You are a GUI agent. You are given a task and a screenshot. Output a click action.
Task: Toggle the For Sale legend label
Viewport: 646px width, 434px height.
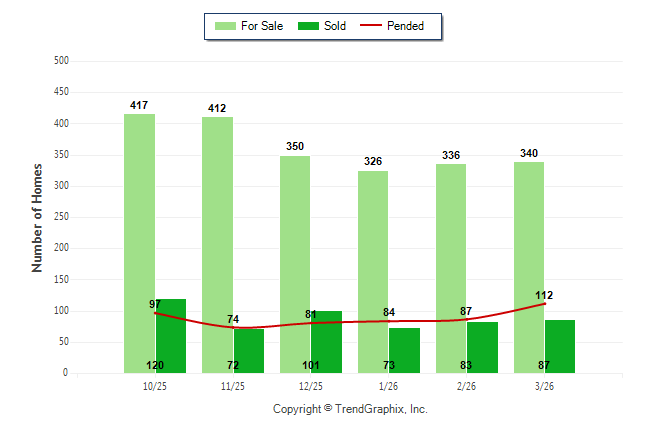pos(264,26)
